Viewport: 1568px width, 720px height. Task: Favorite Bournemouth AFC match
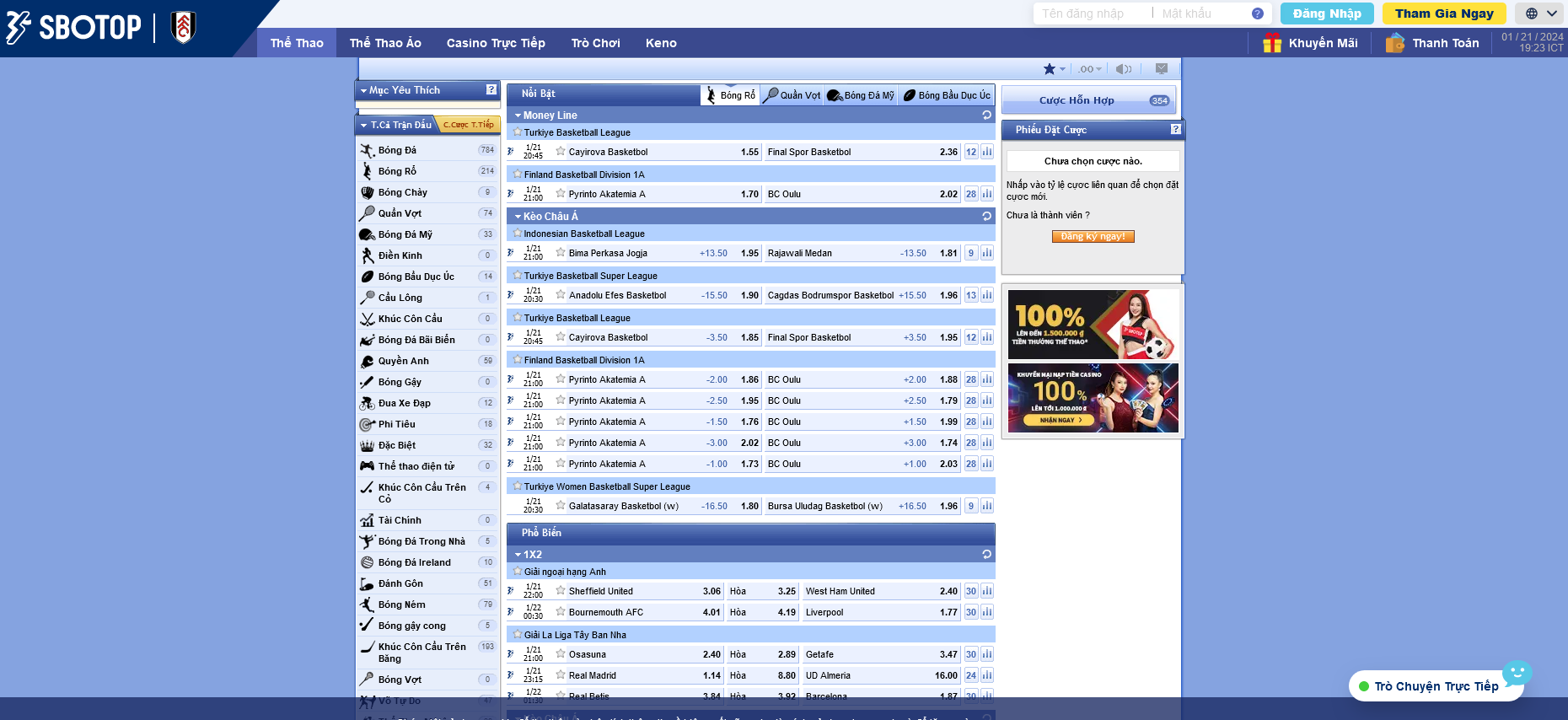tap(561, 611)
